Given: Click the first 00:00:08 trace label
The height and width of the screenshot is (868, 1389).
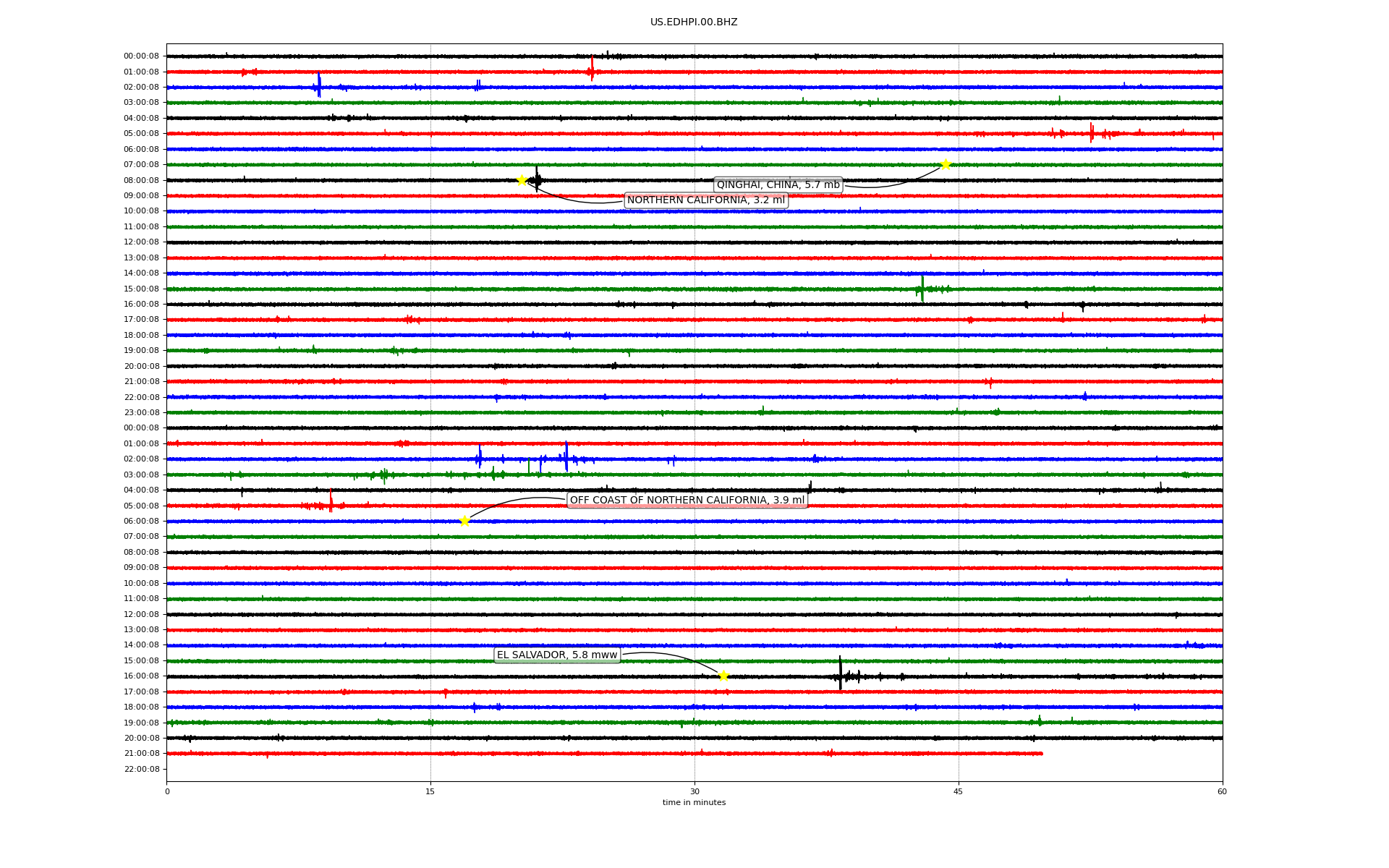Looking at the screenshot, I should tap(141, 56).
